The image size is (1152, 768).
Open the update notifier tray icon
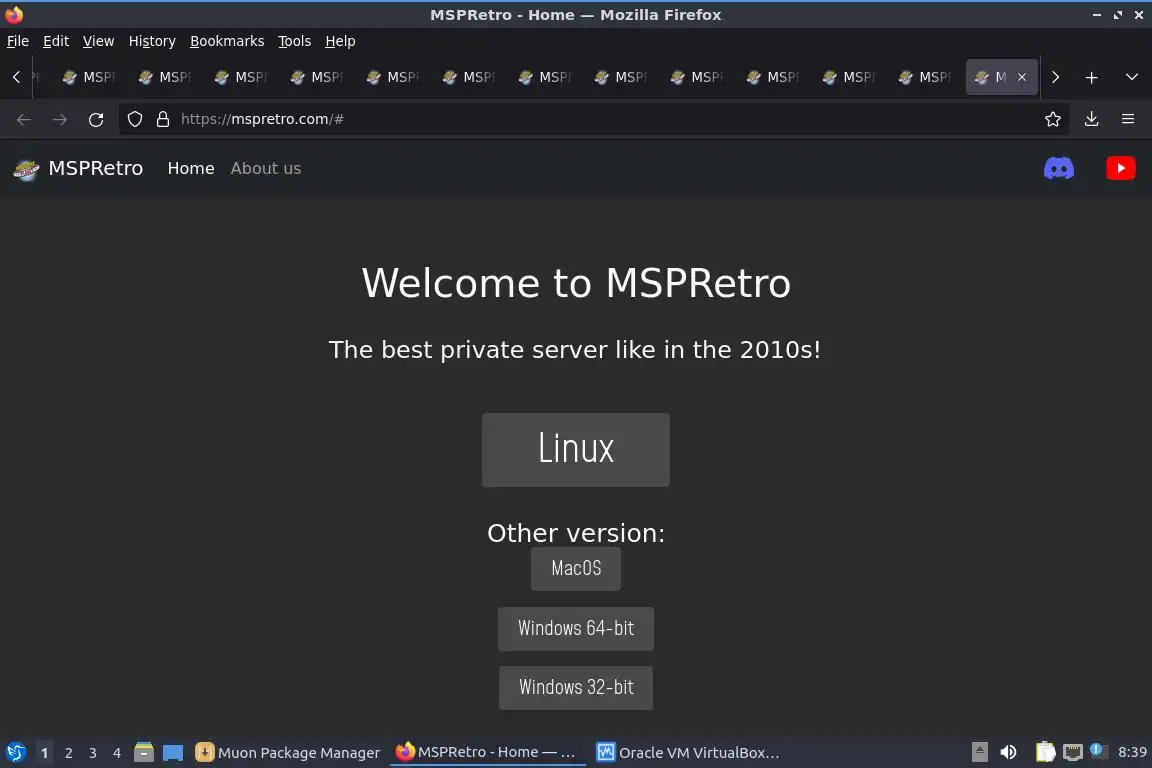(x=1096, y=750)
